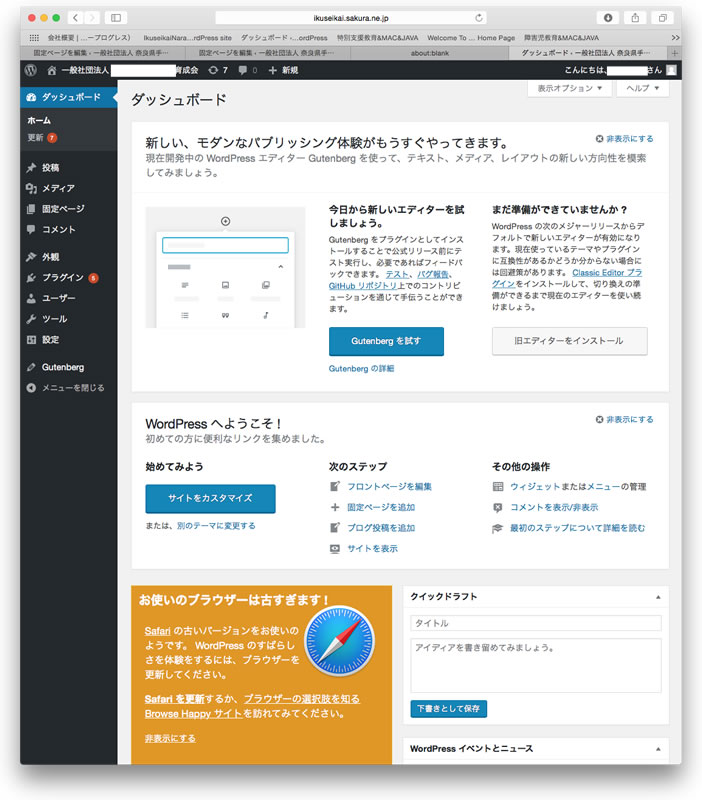This screenshot has width=702, height=800.
Task: Switch to the about:blank tab
Action: 430,53
